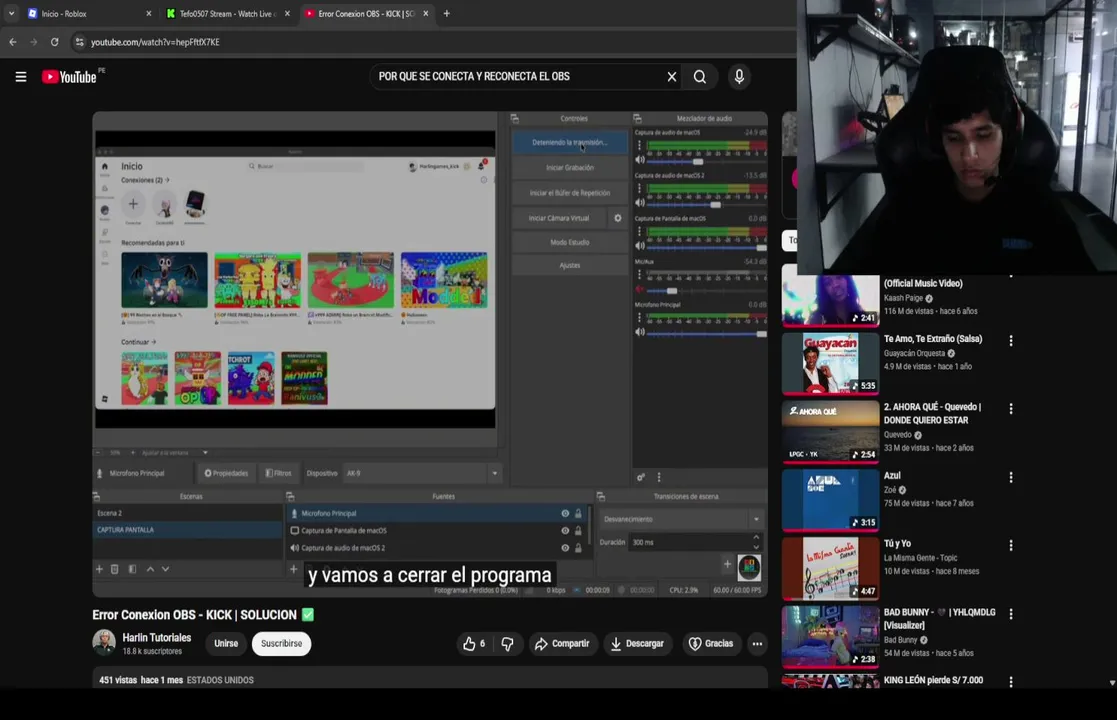The image size is (1117, 720).
Task: Switch to the Tefo0507 Stream Kick tab
Action: 228,14
